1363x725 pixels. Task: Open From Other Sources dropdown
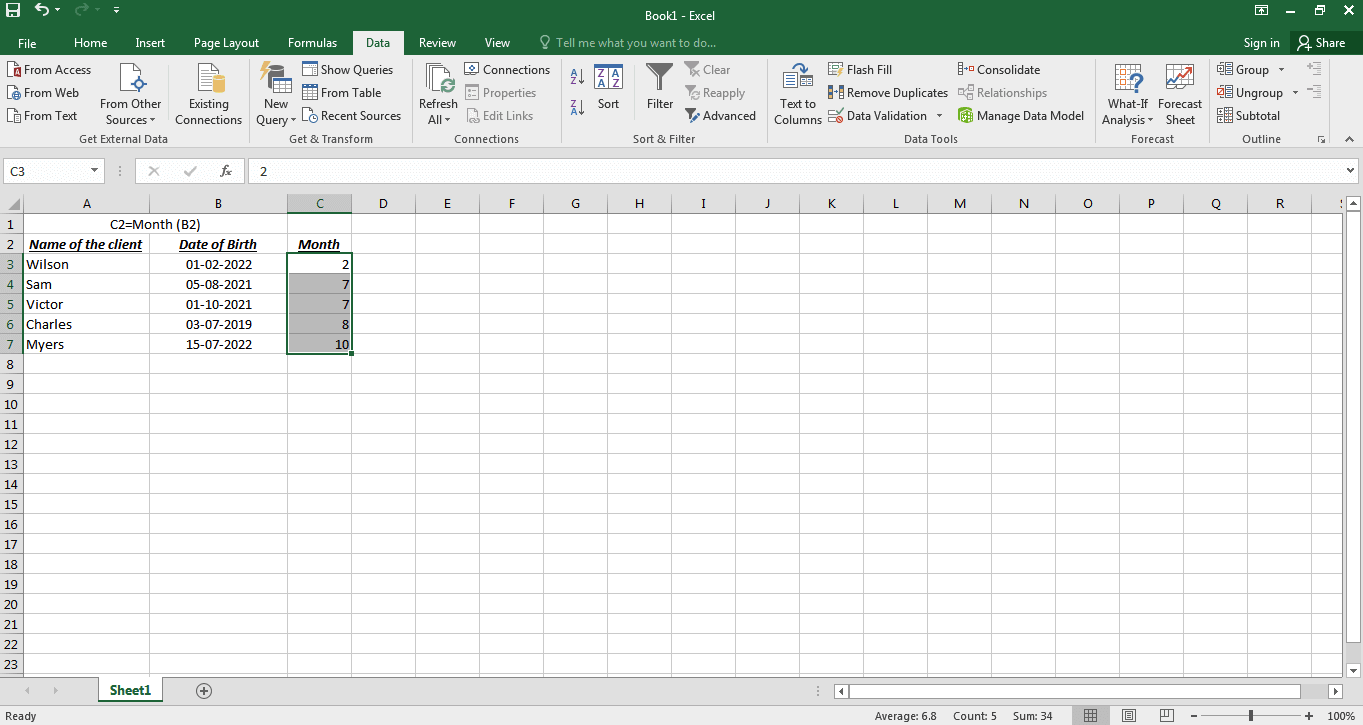(130, 95)
